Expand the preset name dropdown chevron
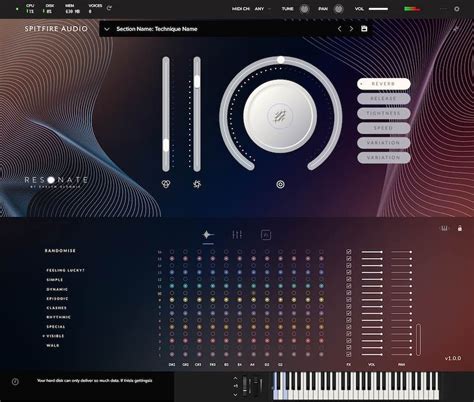Screen dimensions: 474x402 (107, 29)
